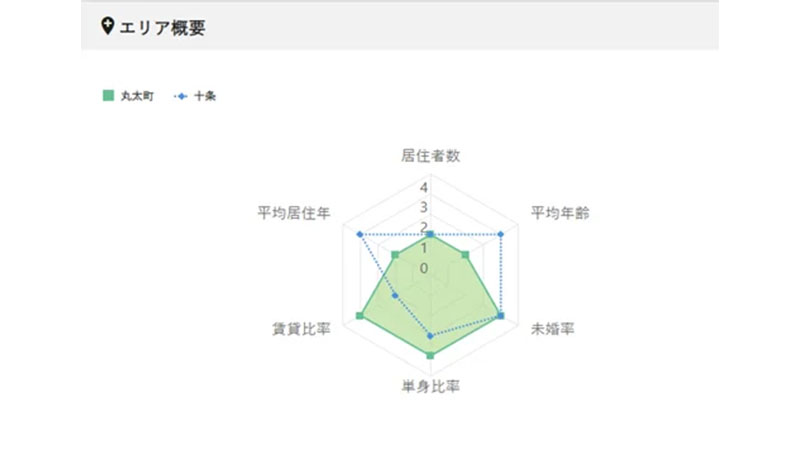Select the 平均居住年 axis label

pos(294,213)
